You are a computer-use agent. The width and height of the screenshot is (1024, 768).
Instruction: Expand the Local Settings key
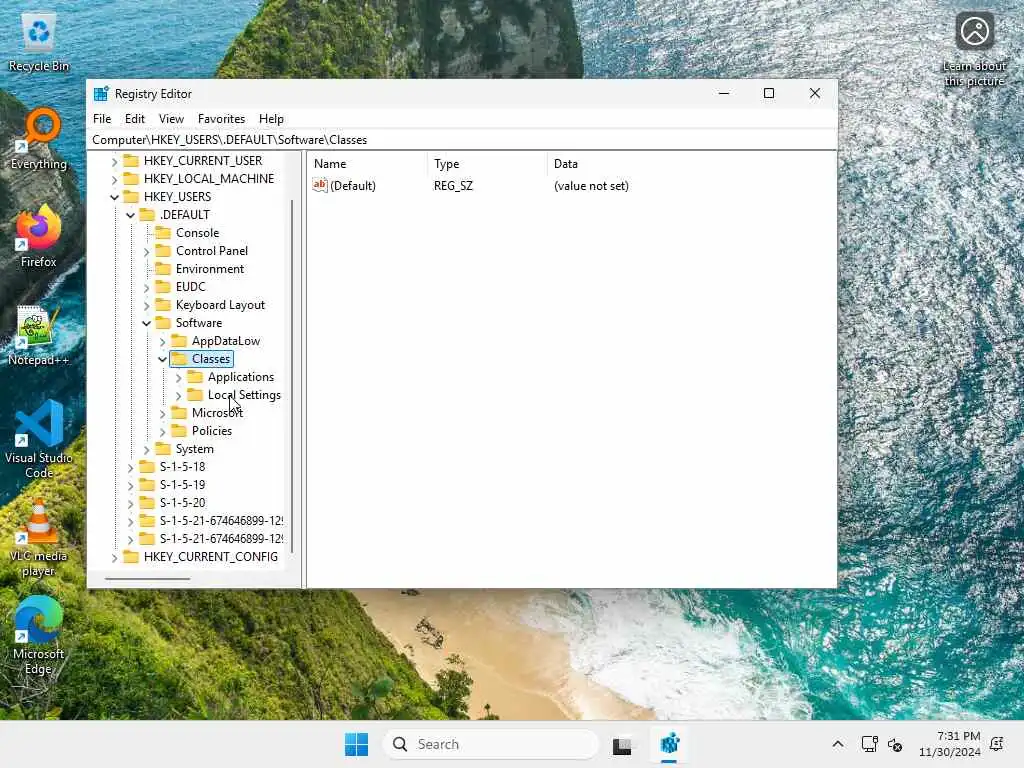[178, 396]
